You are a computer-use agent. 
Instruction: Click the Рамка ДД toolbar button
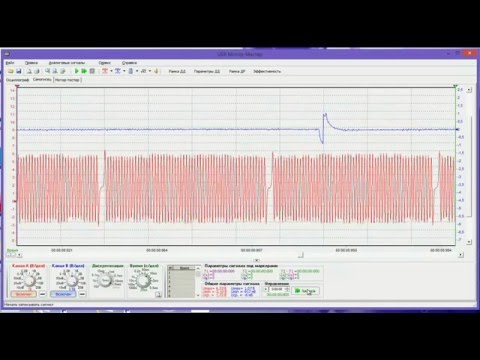click(x=177, y=71)
